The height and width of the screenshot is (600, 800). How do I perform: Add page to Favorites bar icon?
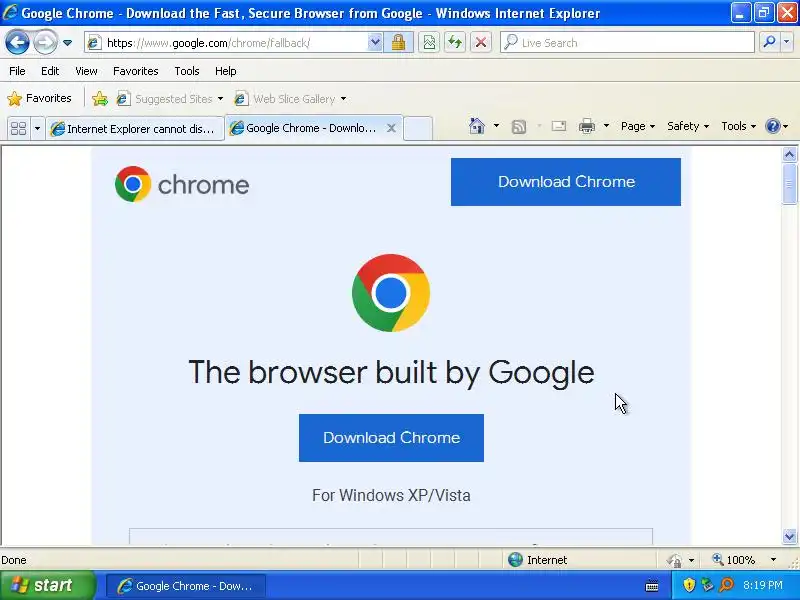[100, 98]
